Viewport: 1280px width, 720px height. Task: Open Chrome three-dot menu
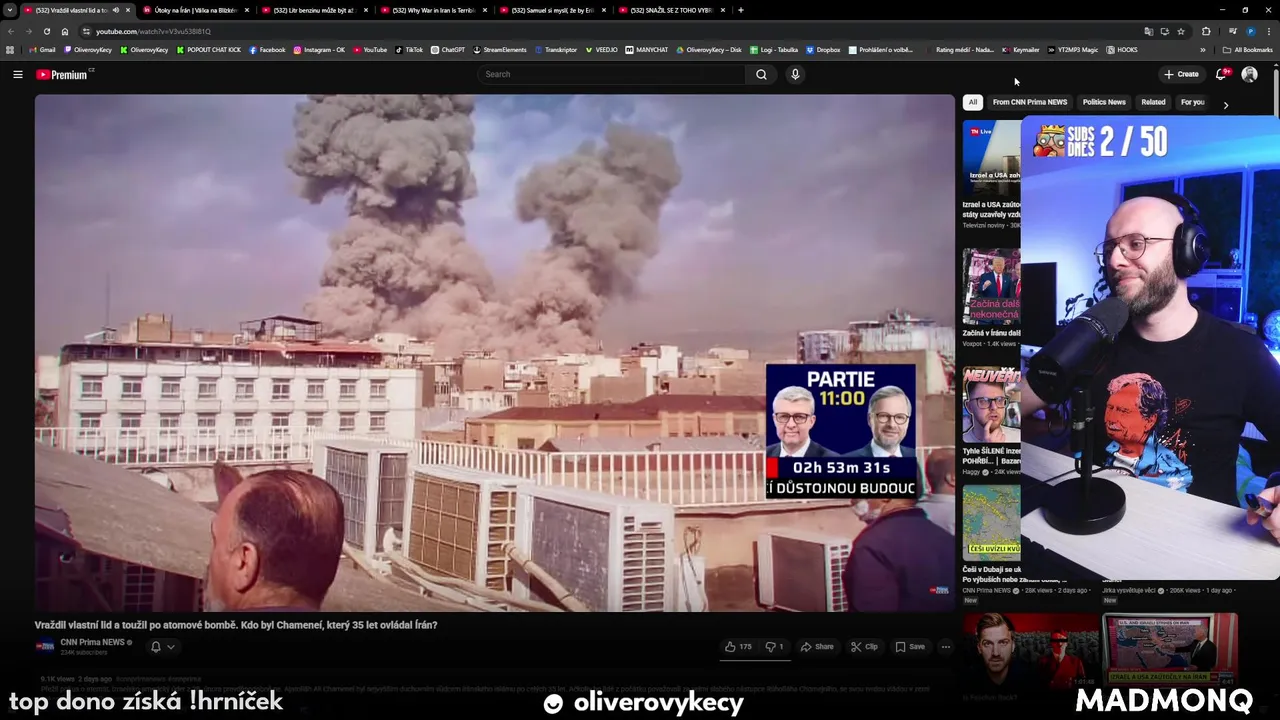1268,31
